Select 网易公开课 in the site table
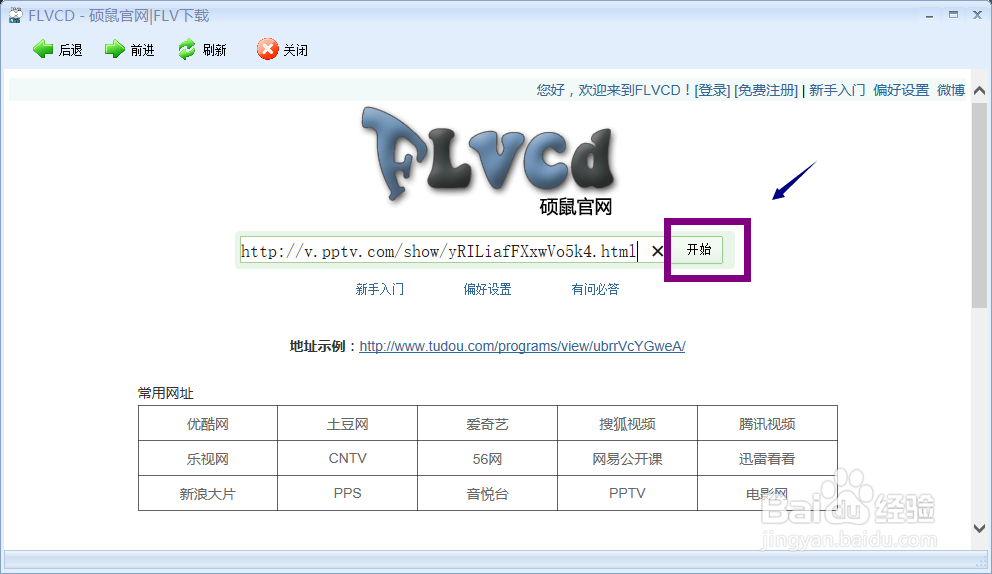This screenshot has height=574, width=992. (627, 458)
